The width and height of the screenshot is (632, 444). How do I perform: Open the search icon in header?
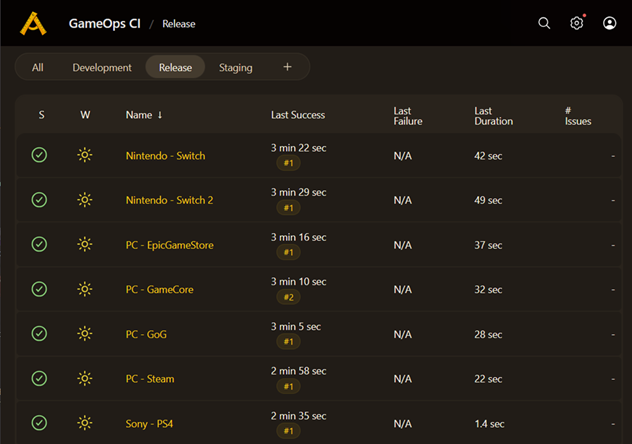[x=544, y=23]
